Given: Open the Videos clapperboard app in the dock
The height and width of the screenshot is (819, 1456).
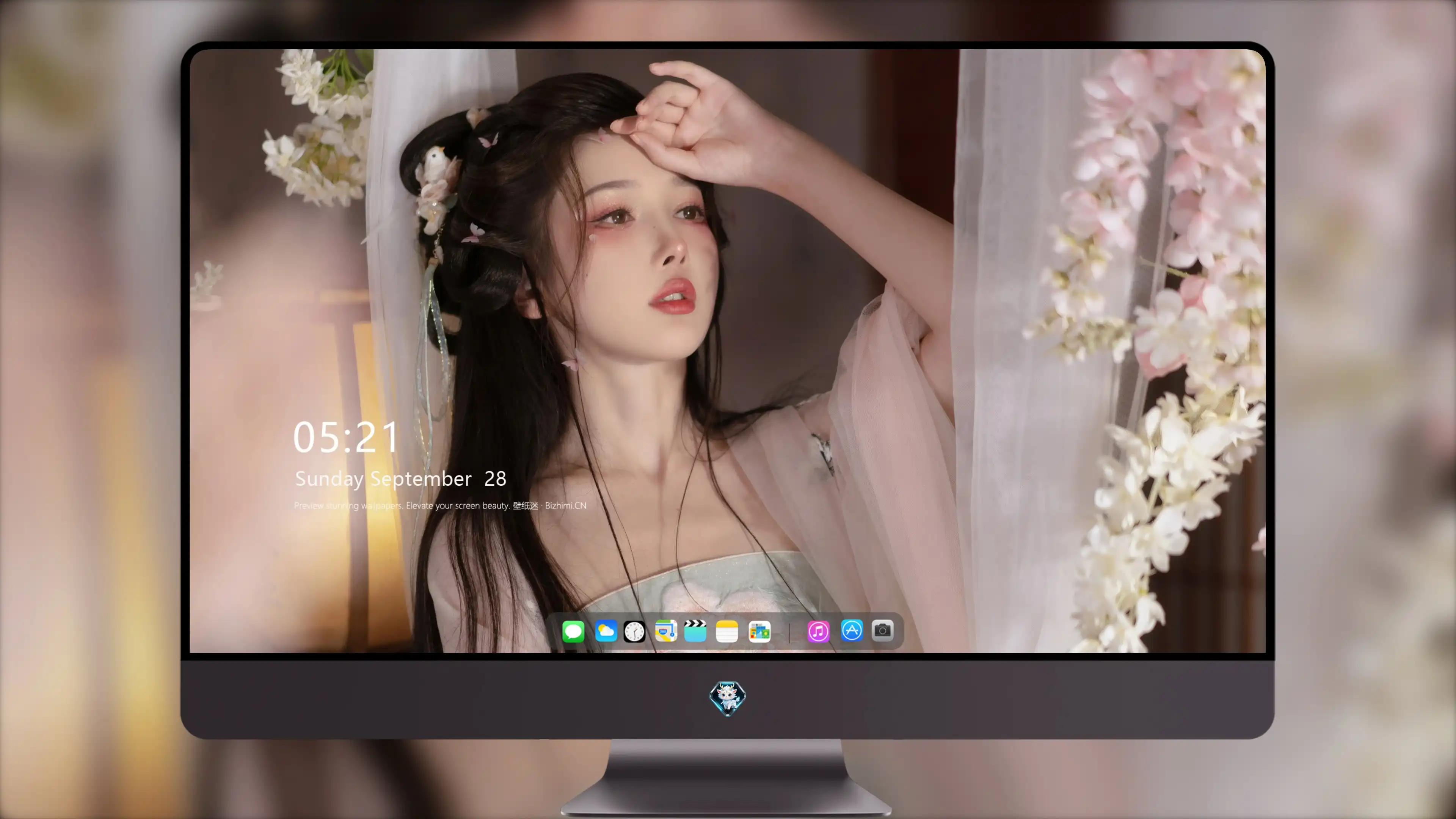Looking at the screenshot, I should [695, 631].
